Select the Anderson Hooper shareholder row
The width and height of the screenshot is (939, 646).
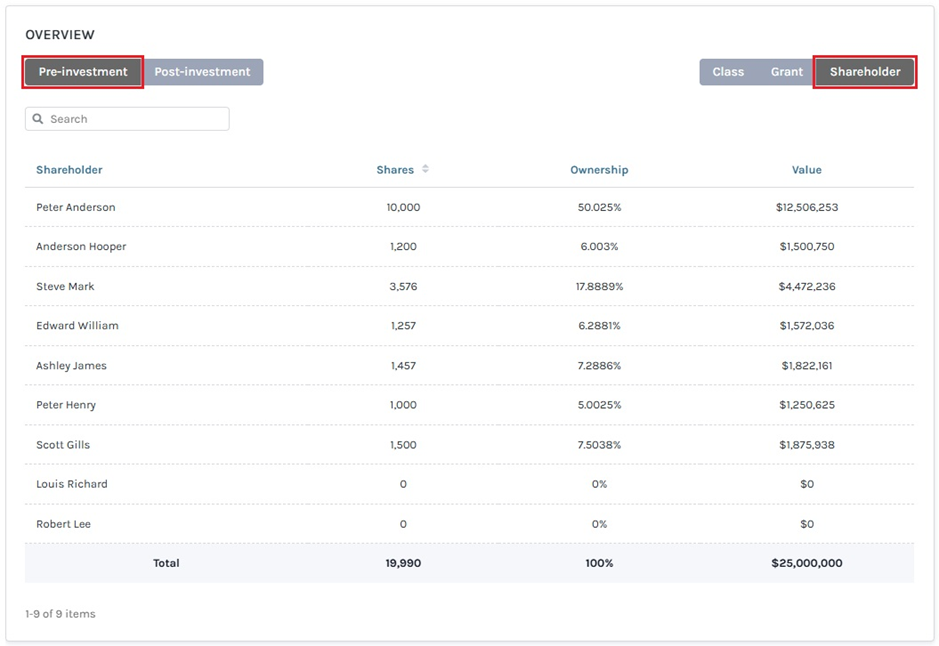(470, 247)
